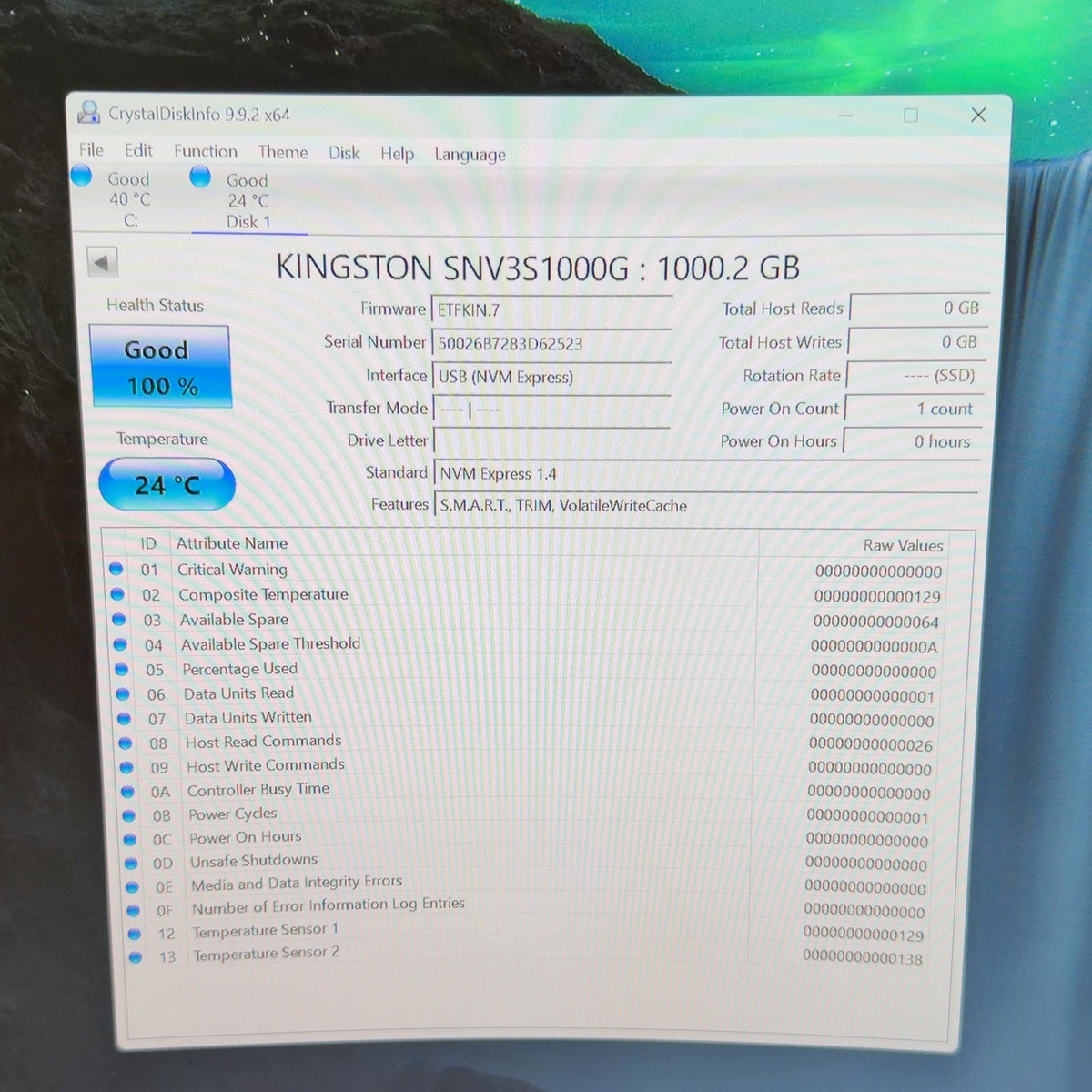Image resolution: width=1092 pixels, height=1092 pixels.
Task: Click the status dot for Critical Warning
Action: tap(116, 569)
